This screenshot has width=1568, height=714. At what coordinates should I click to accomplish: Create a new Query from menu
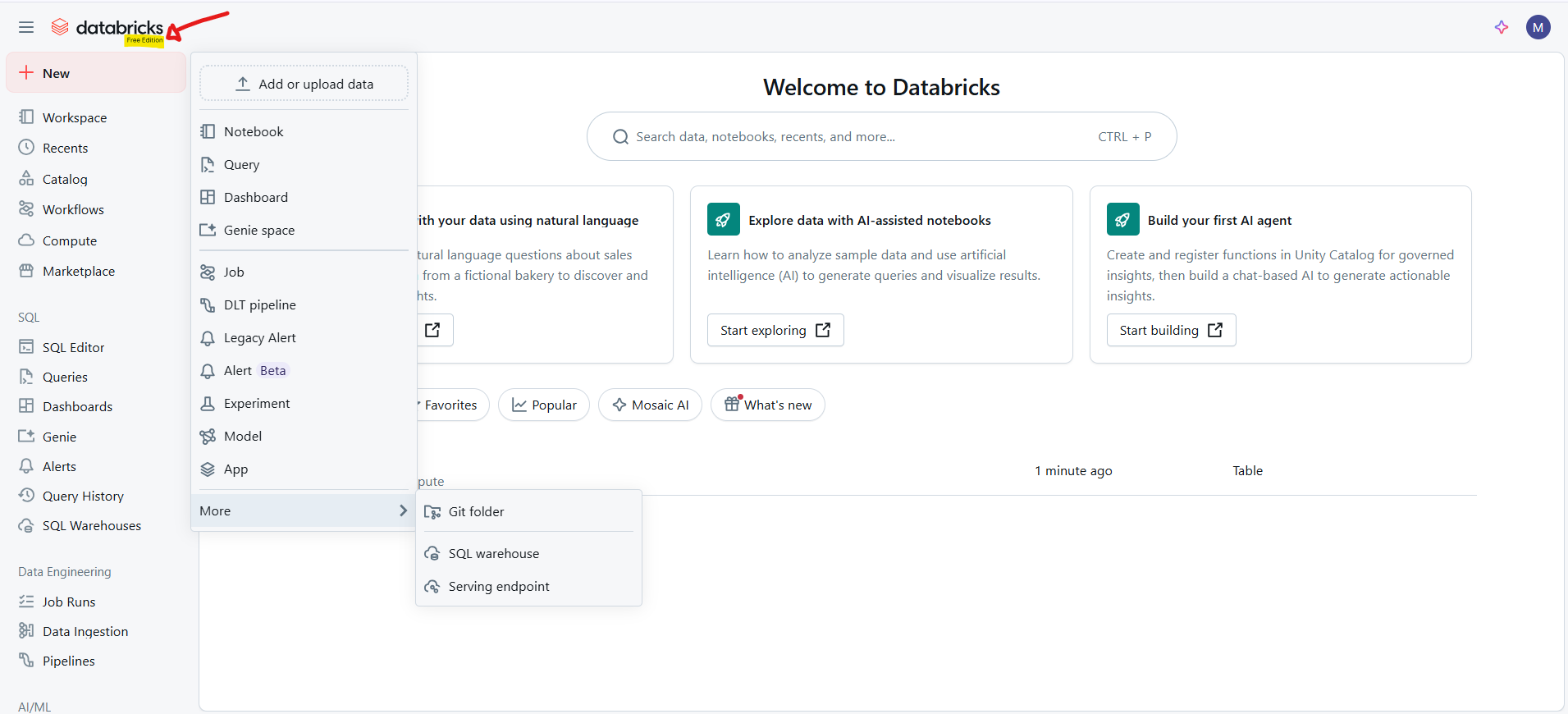click(x=304, y=164)
